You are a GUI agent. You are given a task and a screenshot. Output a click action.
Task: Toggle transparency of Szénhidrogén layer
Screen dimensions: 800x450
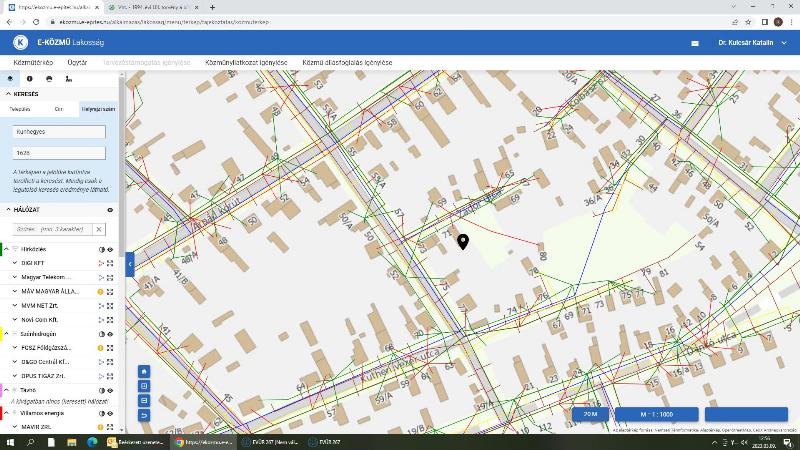point(102,334)
